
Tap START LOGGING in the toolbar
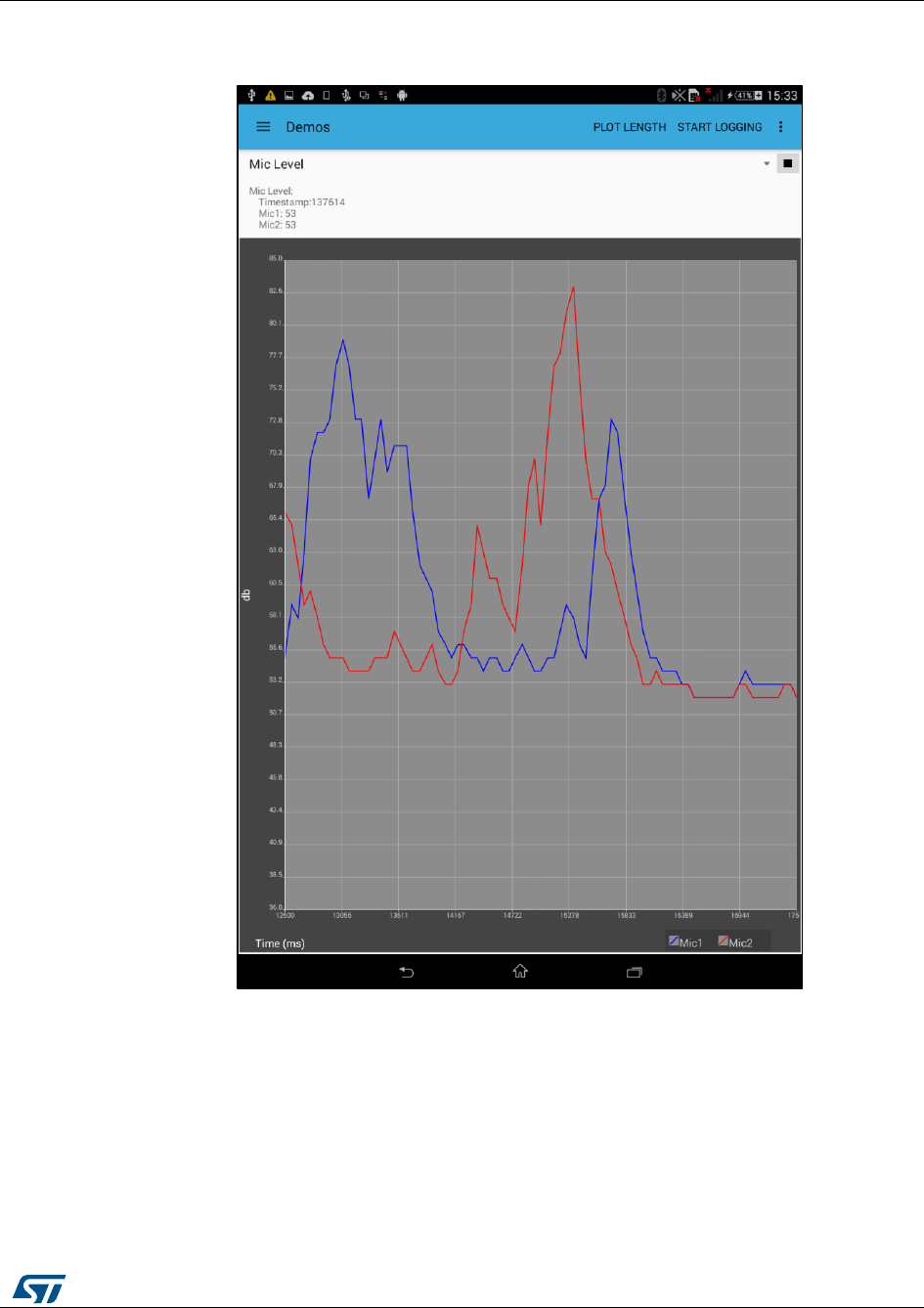pyautogui.click(x=720, y=127)
